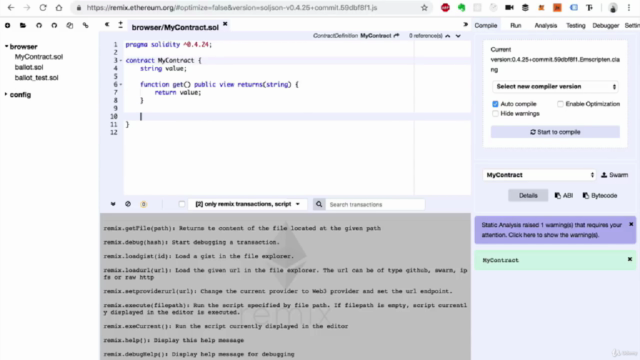Open ballot_test.sol in file explorer
The height and width of the screenshot is (360, 640).
[x=36, y=78]
